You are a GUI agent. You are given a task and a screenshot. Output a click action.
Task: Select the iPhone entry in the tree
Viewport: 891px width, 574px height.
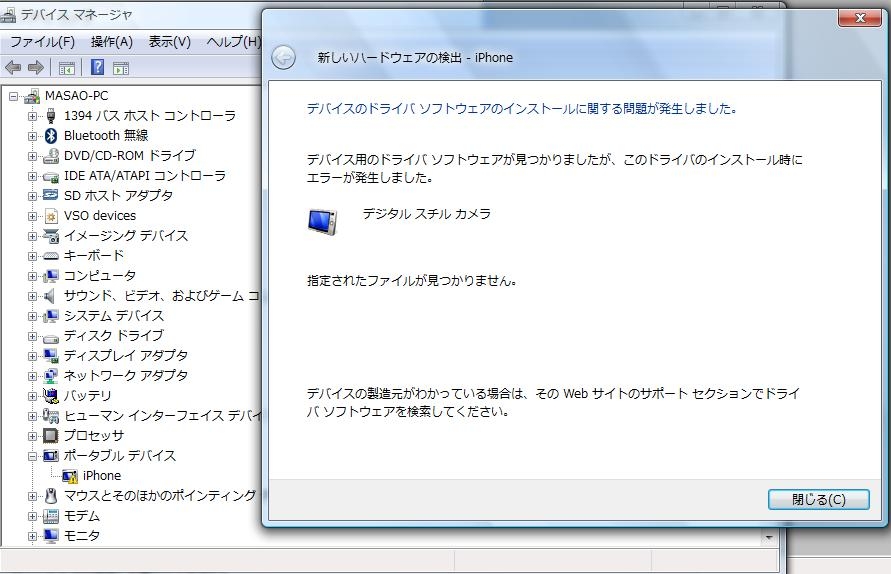pos(102,476)
